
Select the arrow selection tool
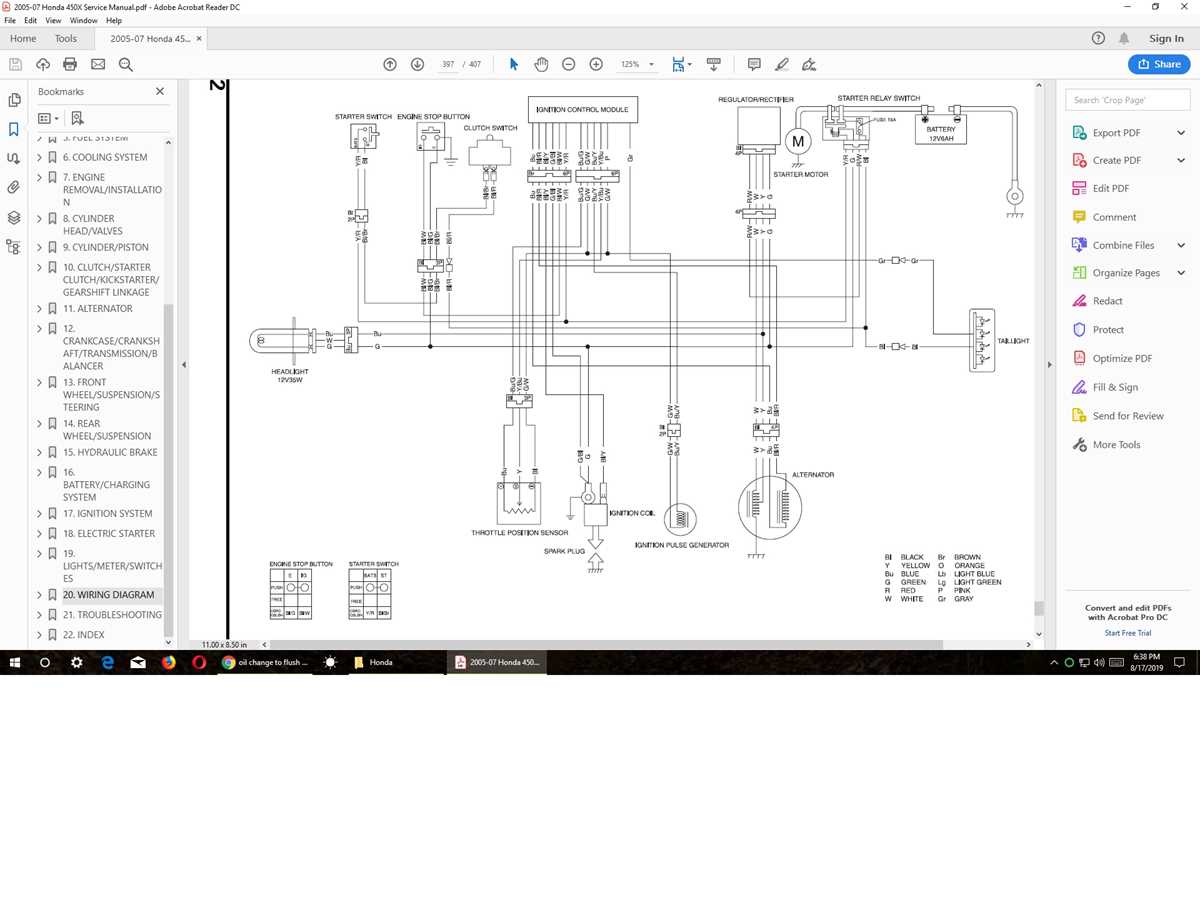pos(514,64)
